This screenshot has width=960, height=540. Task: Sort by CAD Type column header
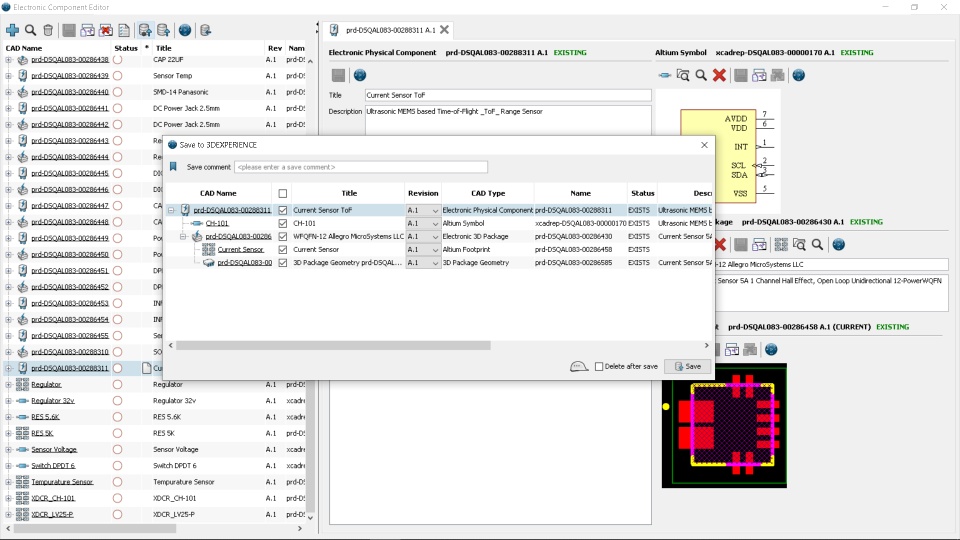pyautogui.click(x=488, y=193)
